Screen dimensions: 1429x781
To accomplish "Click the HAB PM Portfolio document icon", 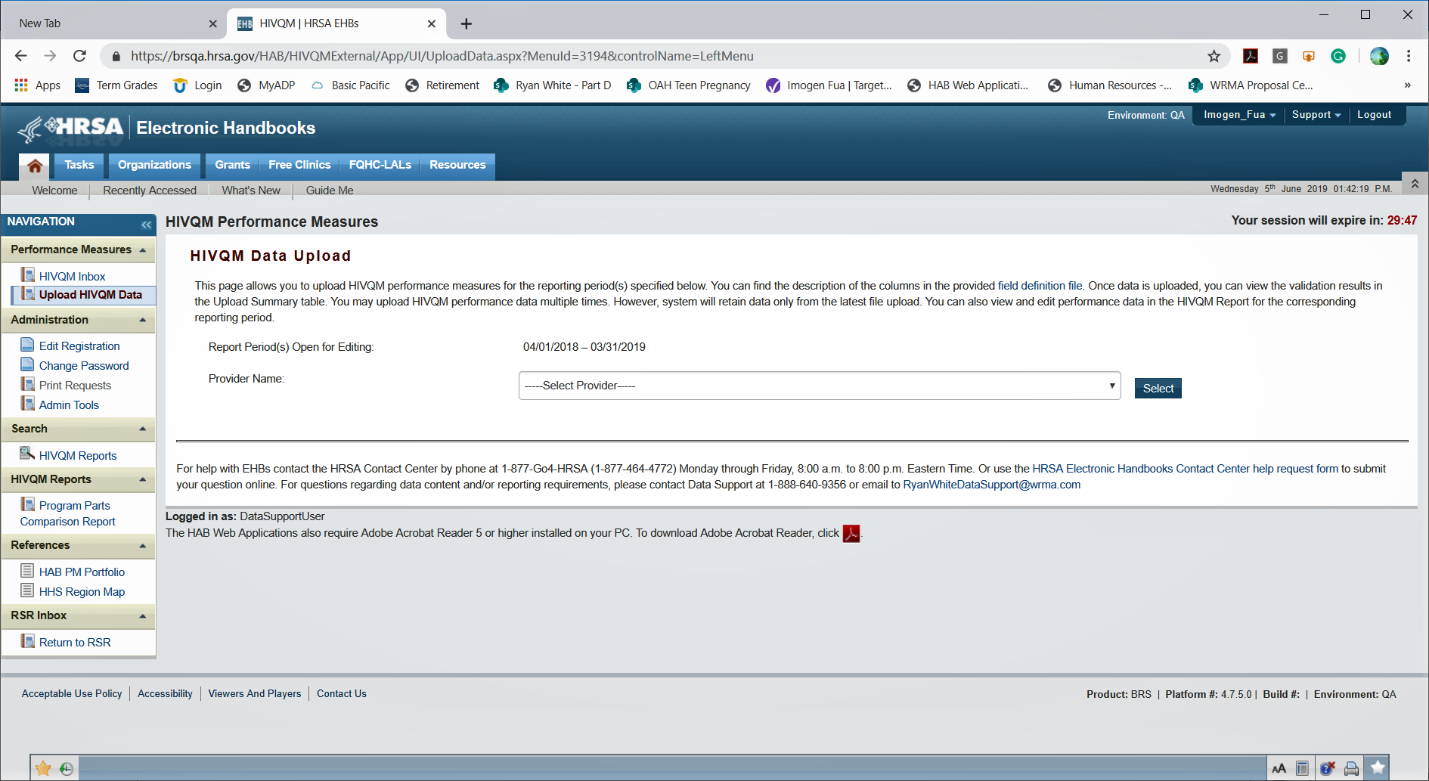I will (x=27, y=571).
